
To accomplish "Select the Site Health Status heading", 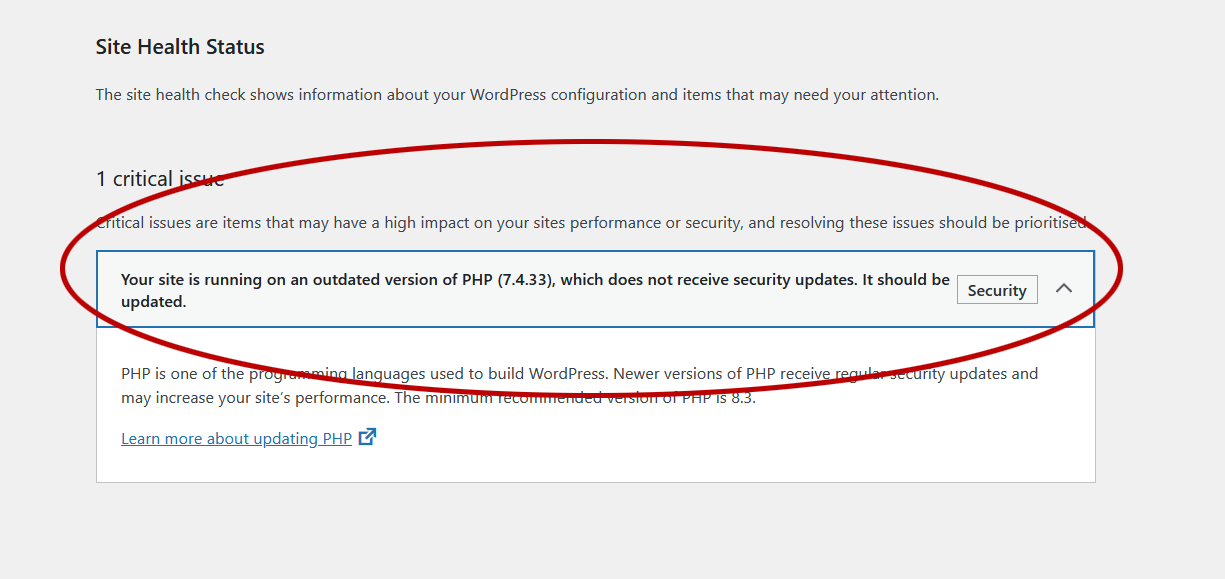I will (x=179, y=46).
